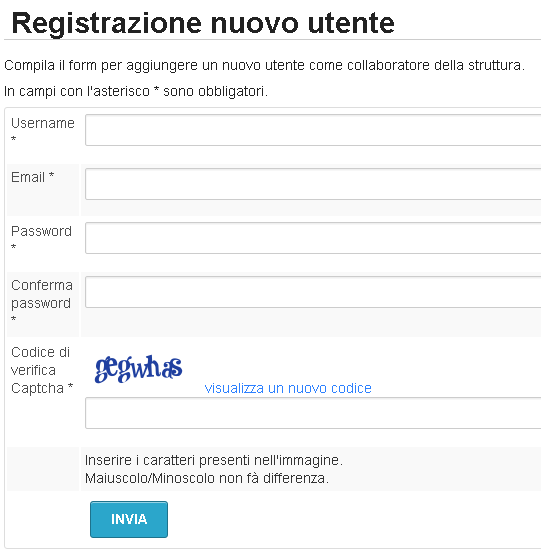Click the Captcha code entry field

(x=313, y=413)
